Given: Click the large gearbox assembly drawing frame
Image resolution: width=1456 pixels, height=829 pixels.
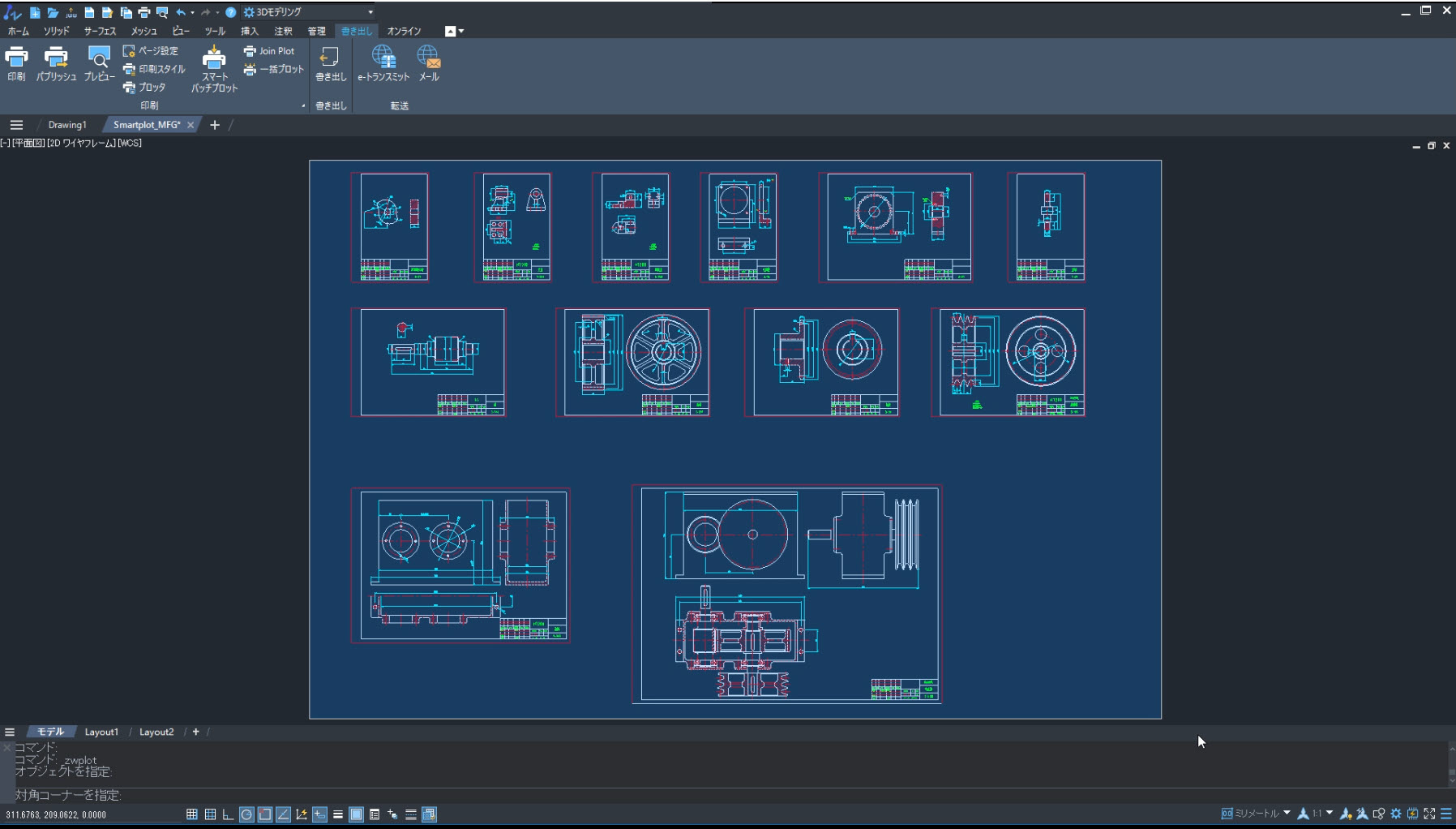Looking at the screenshot, I should [x=786, y=595].
